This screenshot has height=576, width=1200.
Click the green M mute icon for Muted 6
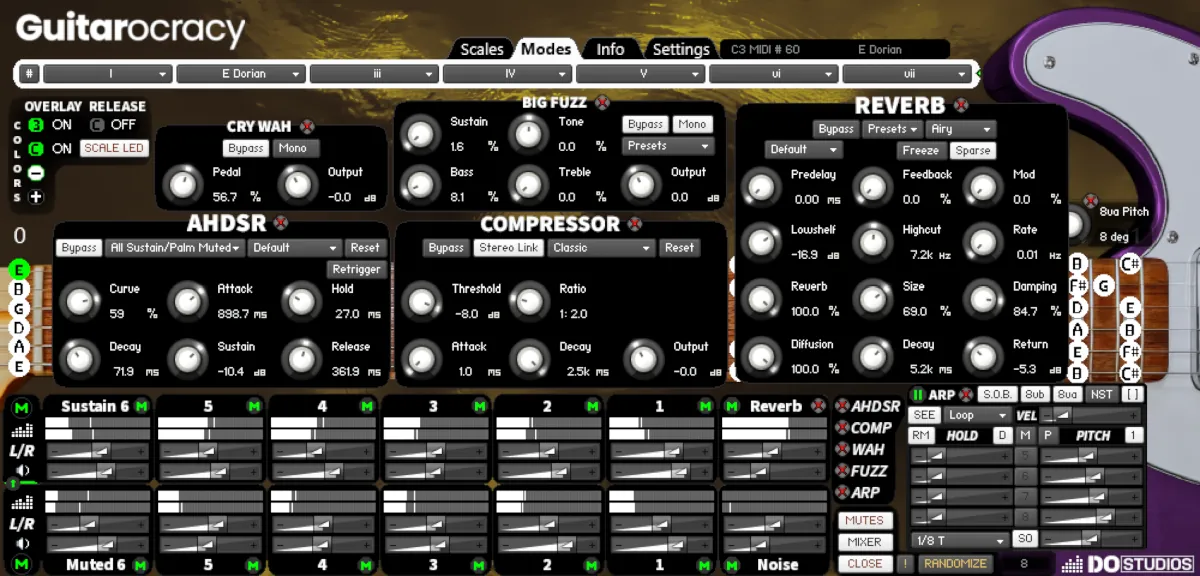[x=141, y=565]
